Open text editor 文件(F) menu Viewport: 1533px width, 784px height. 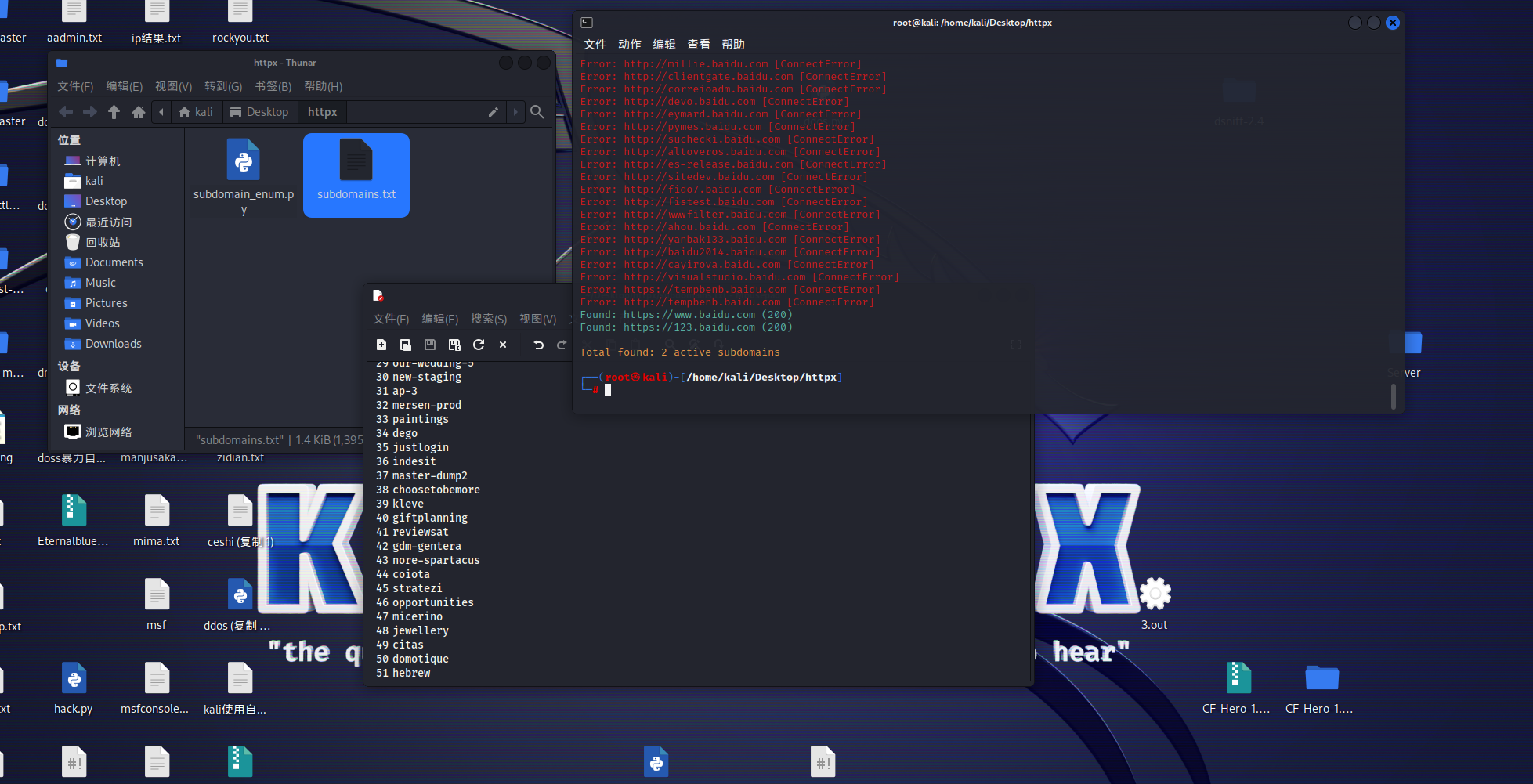pyautogui.click(x=391, y=319)
